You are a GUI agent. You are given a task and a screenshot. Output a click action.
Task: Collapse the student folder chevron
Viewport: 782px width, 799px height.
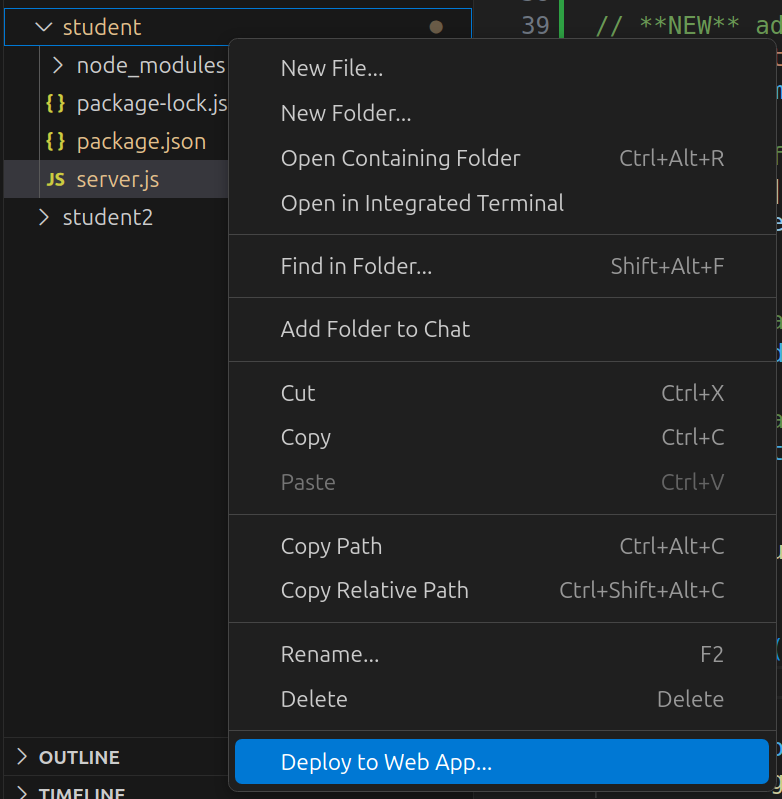click(43, 27)
